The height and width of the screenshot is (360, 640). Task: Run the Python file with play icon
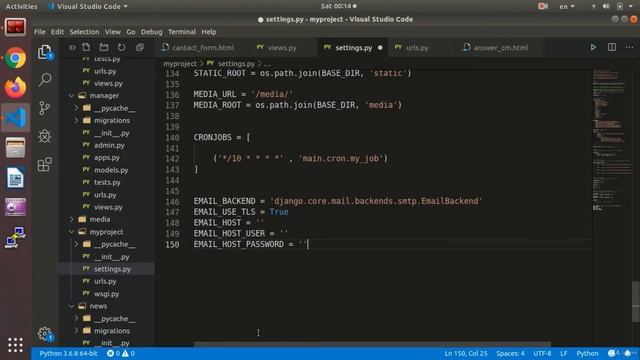[x=593, y=47]
